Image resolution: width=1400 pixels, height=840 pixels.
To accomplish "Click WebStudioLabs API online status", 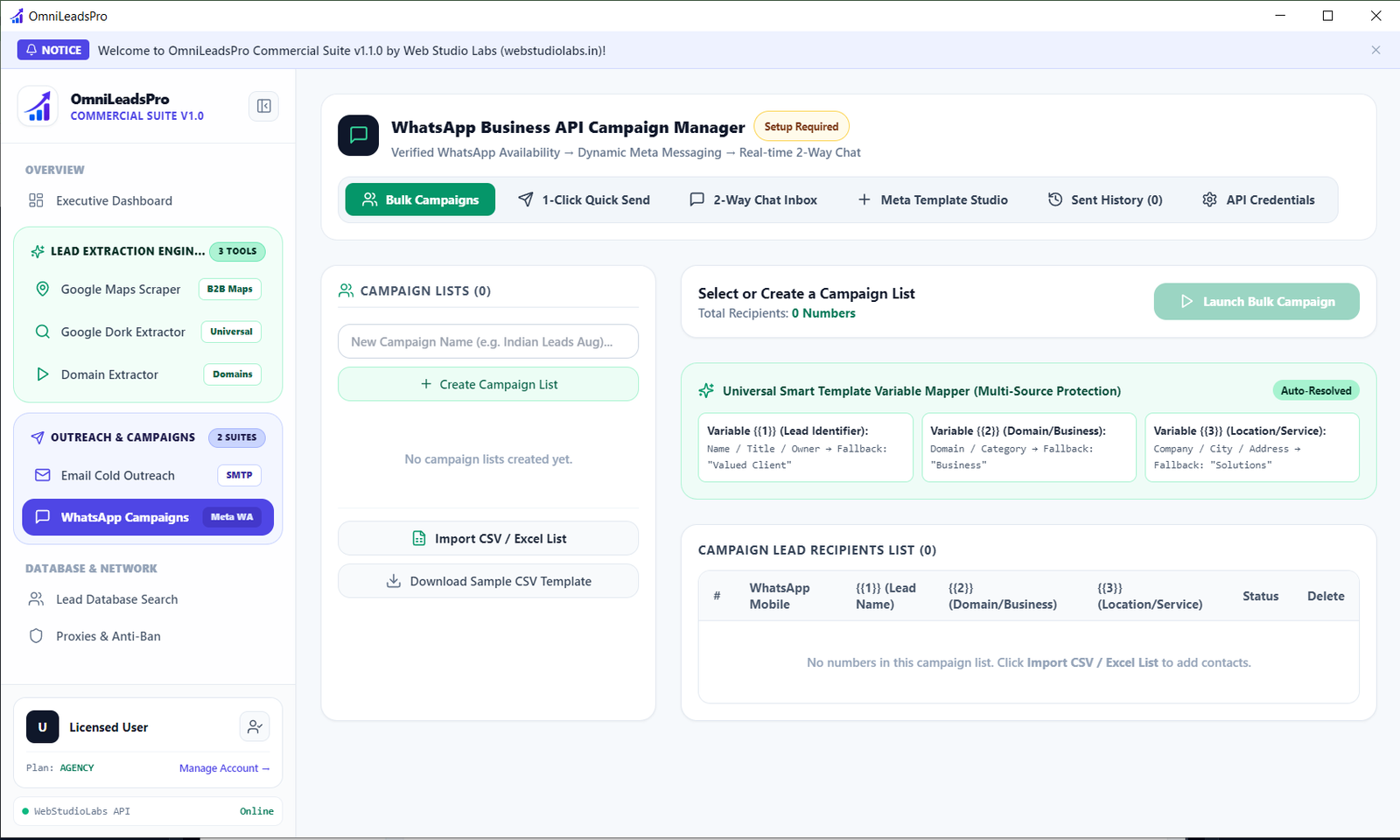I will [x=148, y=811].
